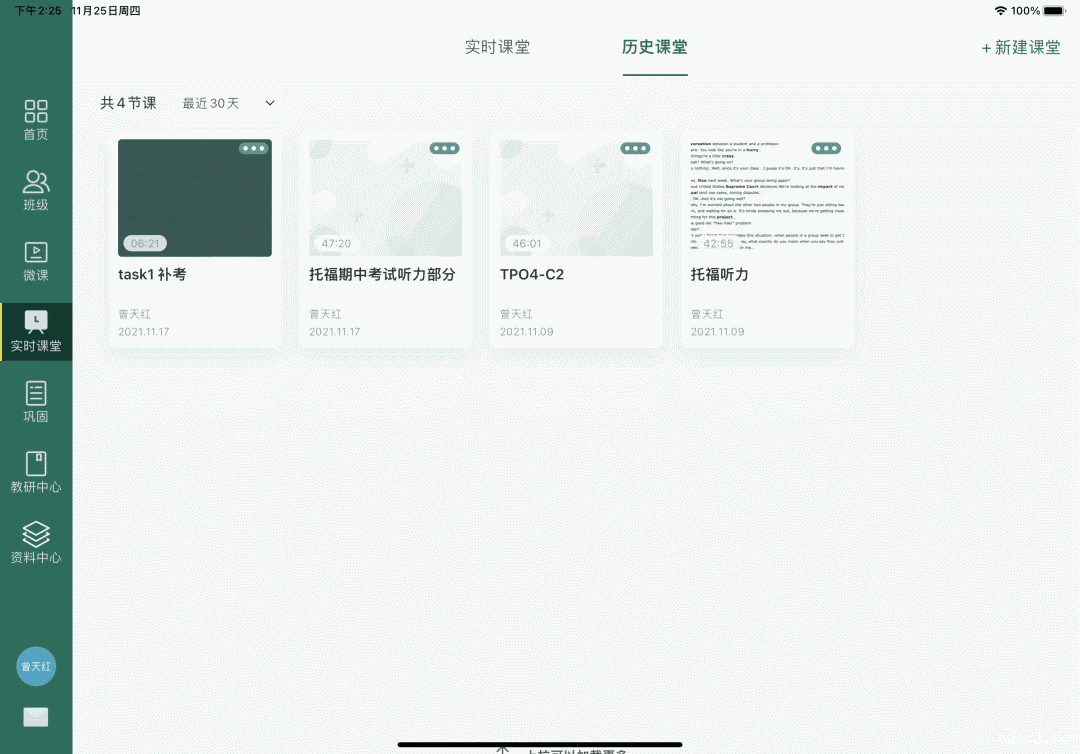Click the 实时课堂 sidebar icon
The image size is (1080, 754).
pyautogui.click(x=36, y=330)
